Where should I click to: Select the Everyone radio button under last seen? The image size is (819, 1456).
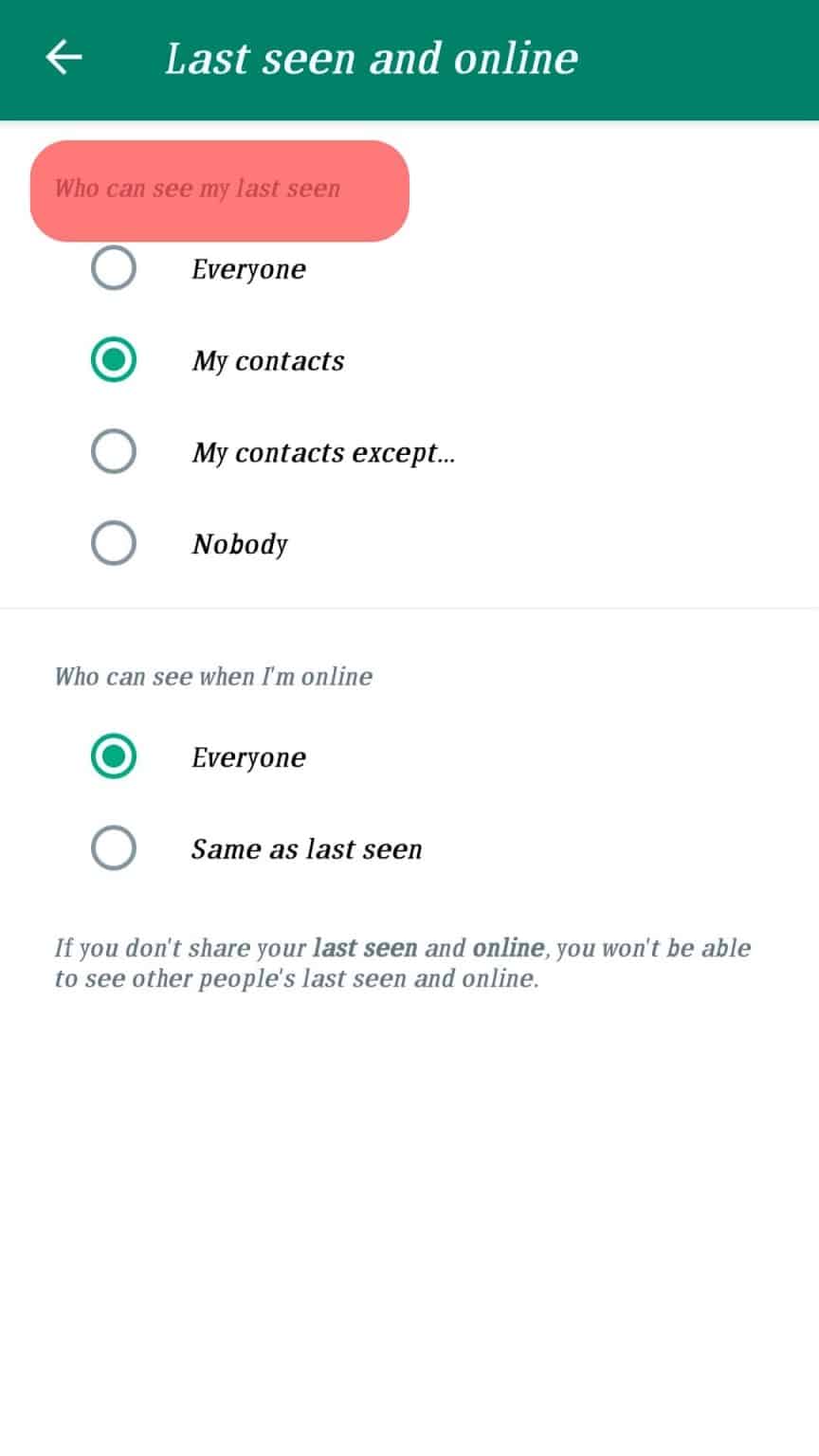(x=113, y=268)
